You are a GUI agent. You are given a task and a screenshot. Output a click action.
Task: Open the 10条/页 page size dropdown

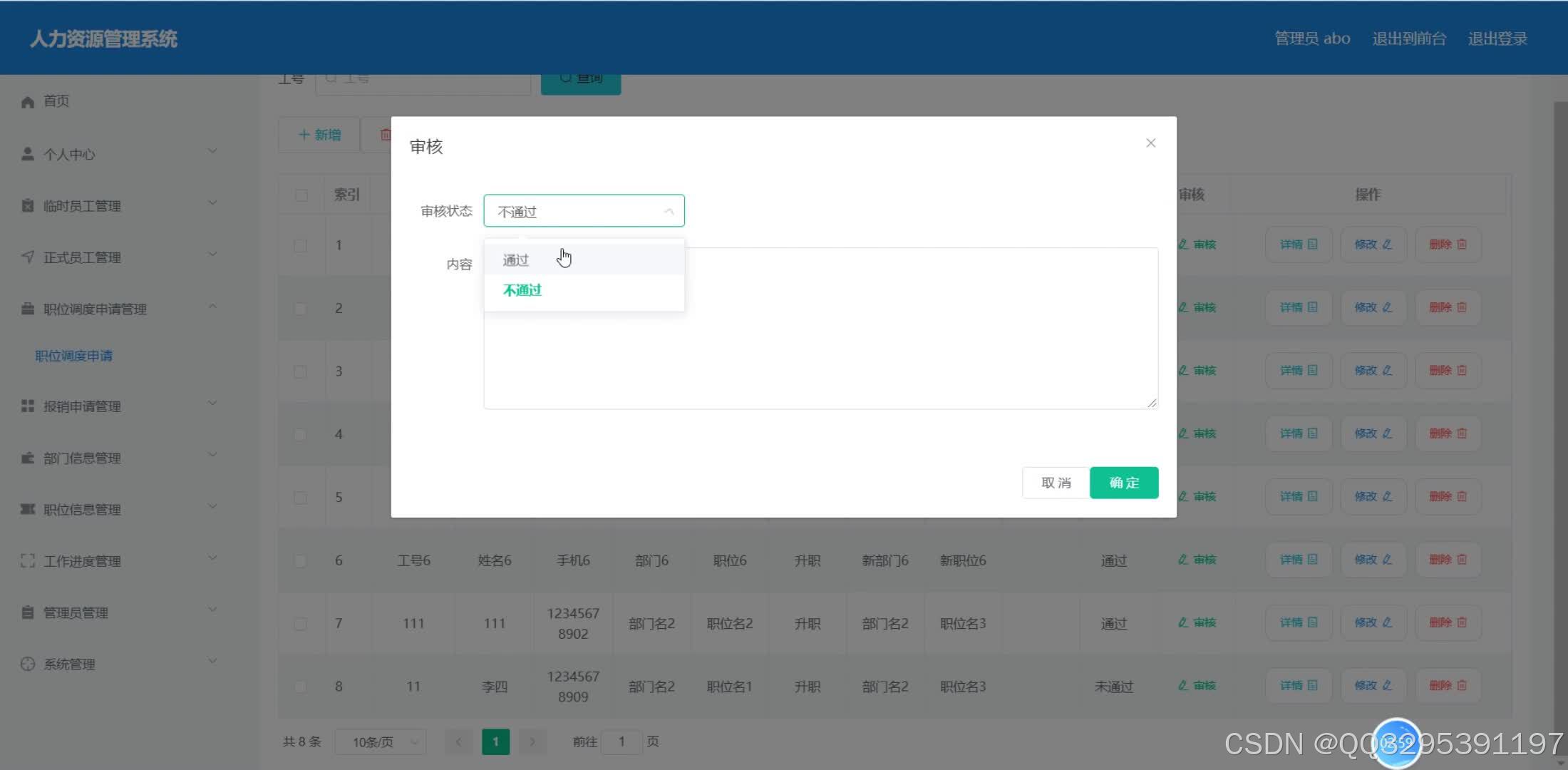[x=381, y=742]
